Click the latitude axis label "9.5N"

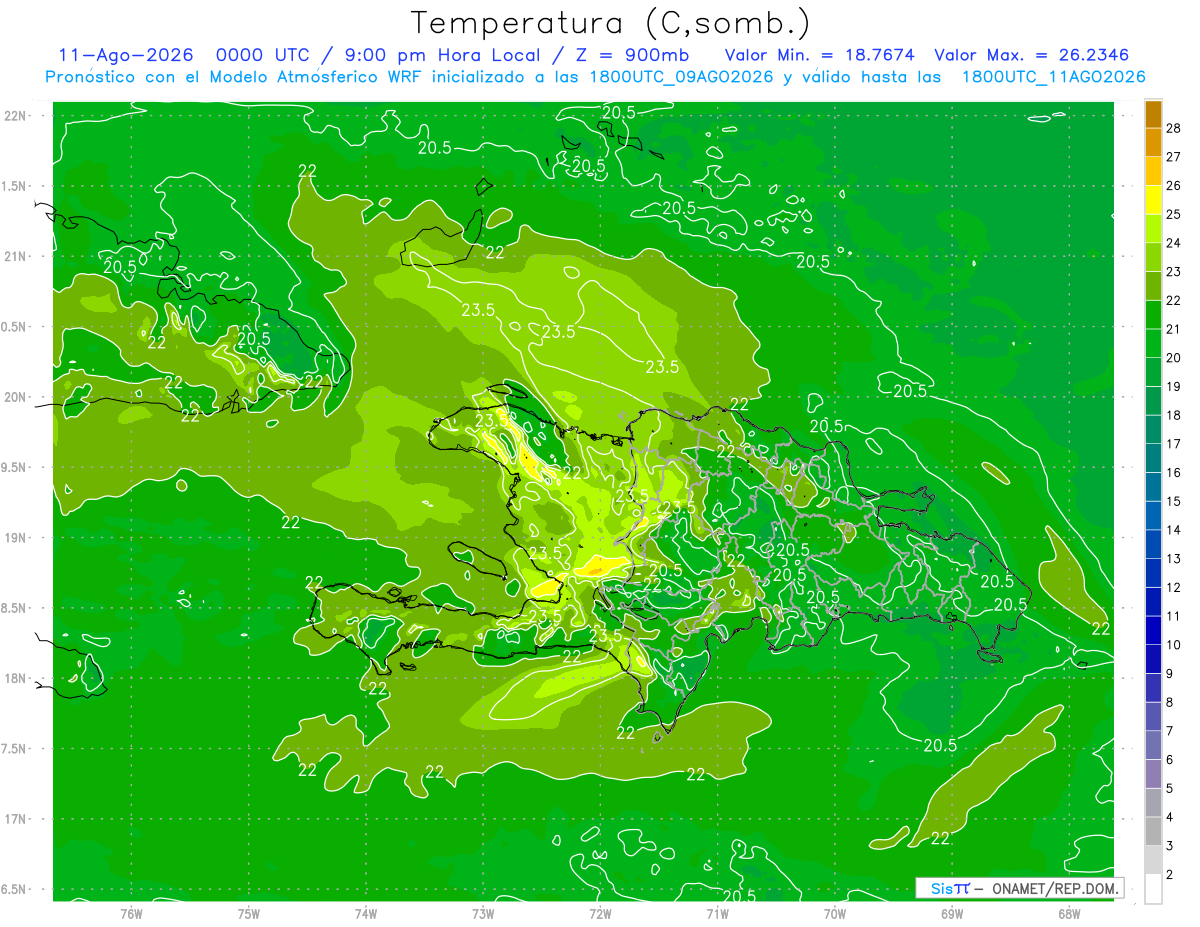click(x=14, y=467)
